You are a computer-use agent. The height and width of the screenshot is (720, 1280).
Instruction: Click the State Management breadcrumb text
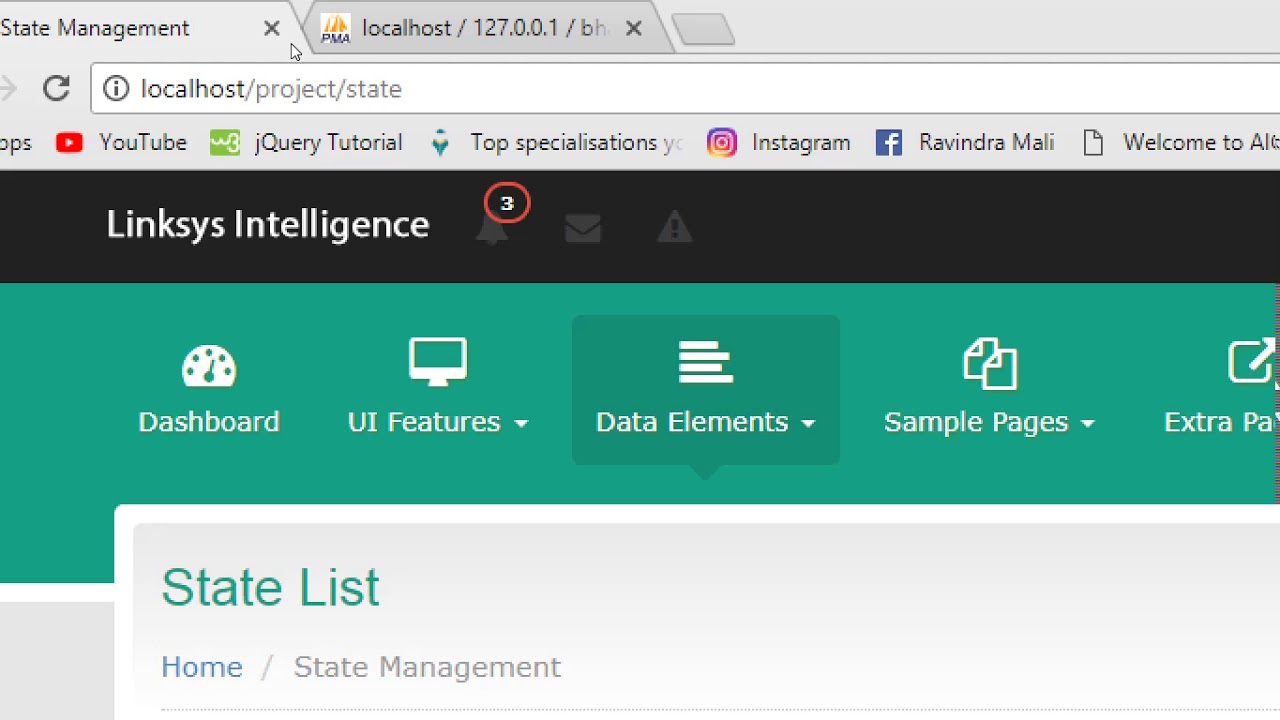pos(427,667)
